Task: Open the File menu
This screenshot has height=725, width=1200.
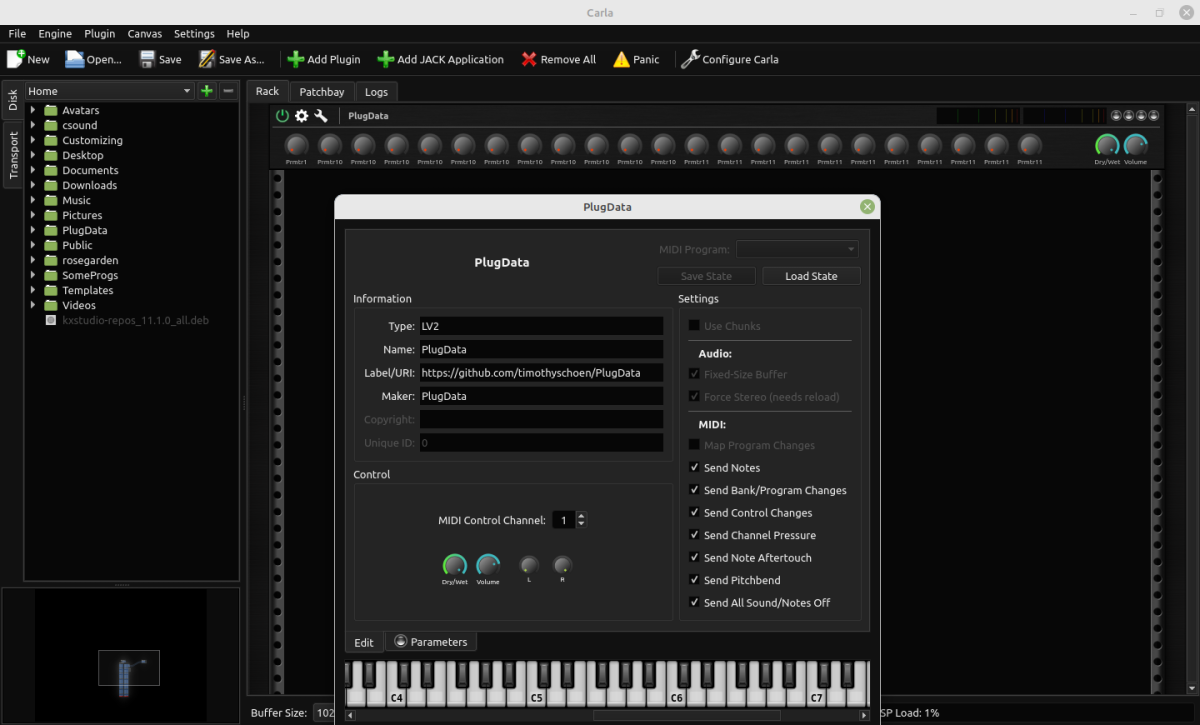Action: click(x=17, y=34)
